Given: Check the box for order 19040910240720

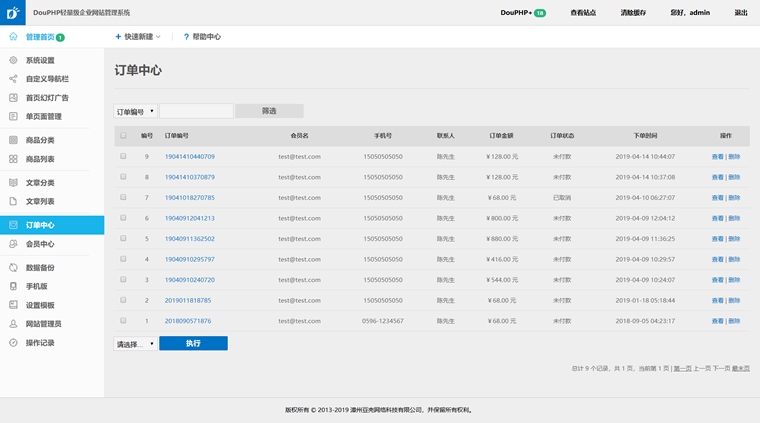Looking at the screenshot, I should (x=123, y=280).
